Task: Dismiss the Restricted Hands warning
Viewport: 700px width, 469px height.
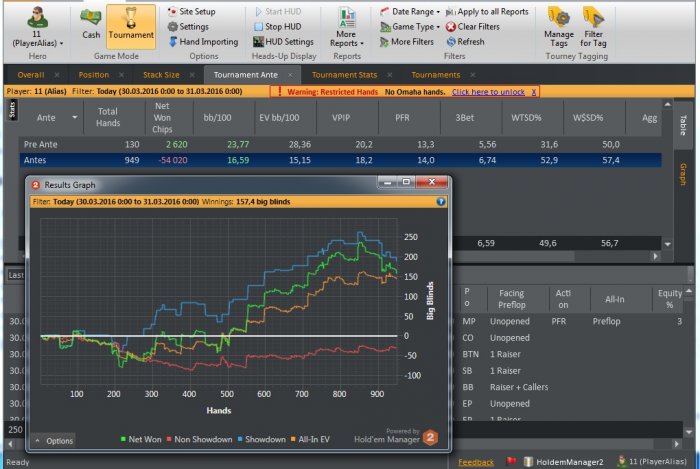Action: click(x=533, y=92)
